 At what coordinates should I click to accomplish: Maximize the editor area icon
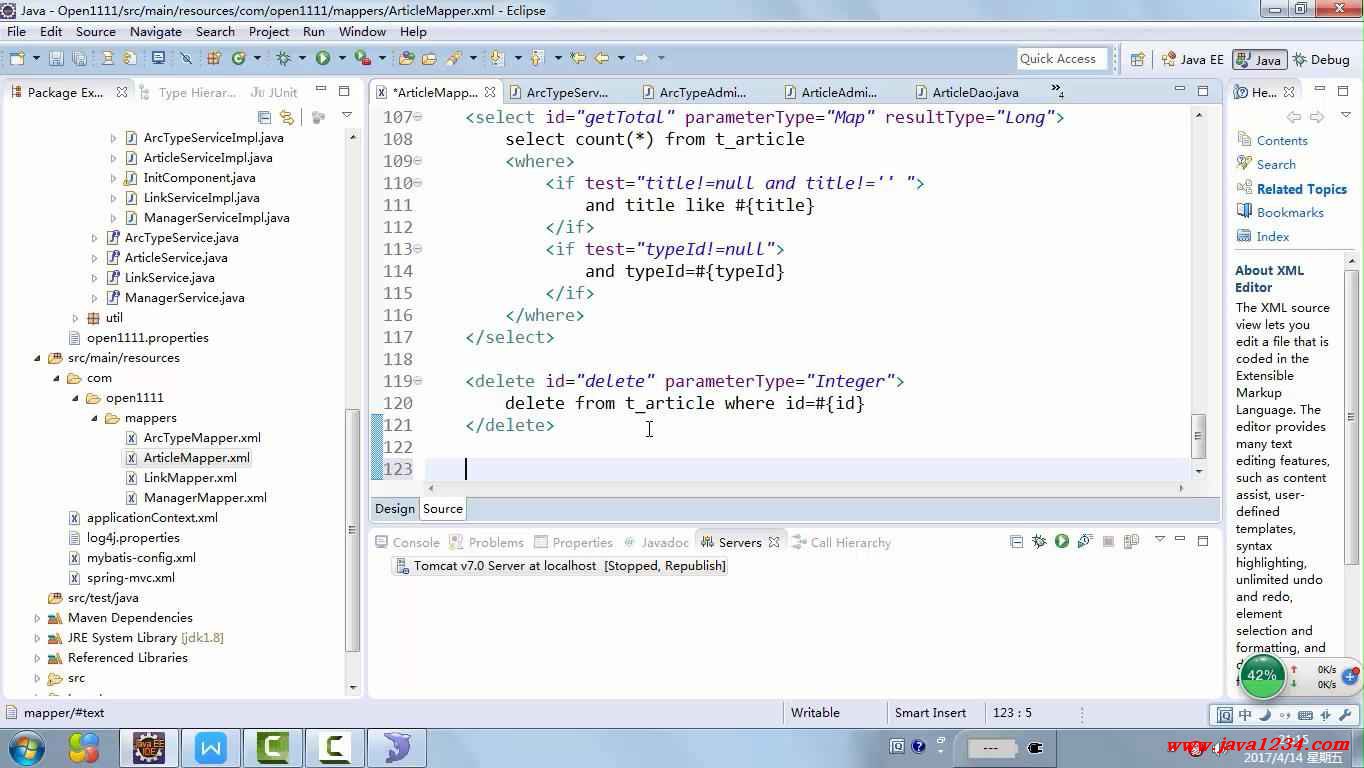pyautogui.click(x=1203, y=91)
